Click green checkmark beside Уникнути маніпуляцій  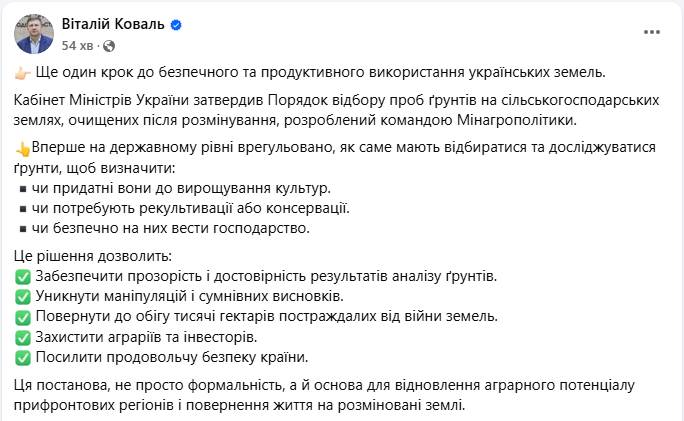(23, 296)
